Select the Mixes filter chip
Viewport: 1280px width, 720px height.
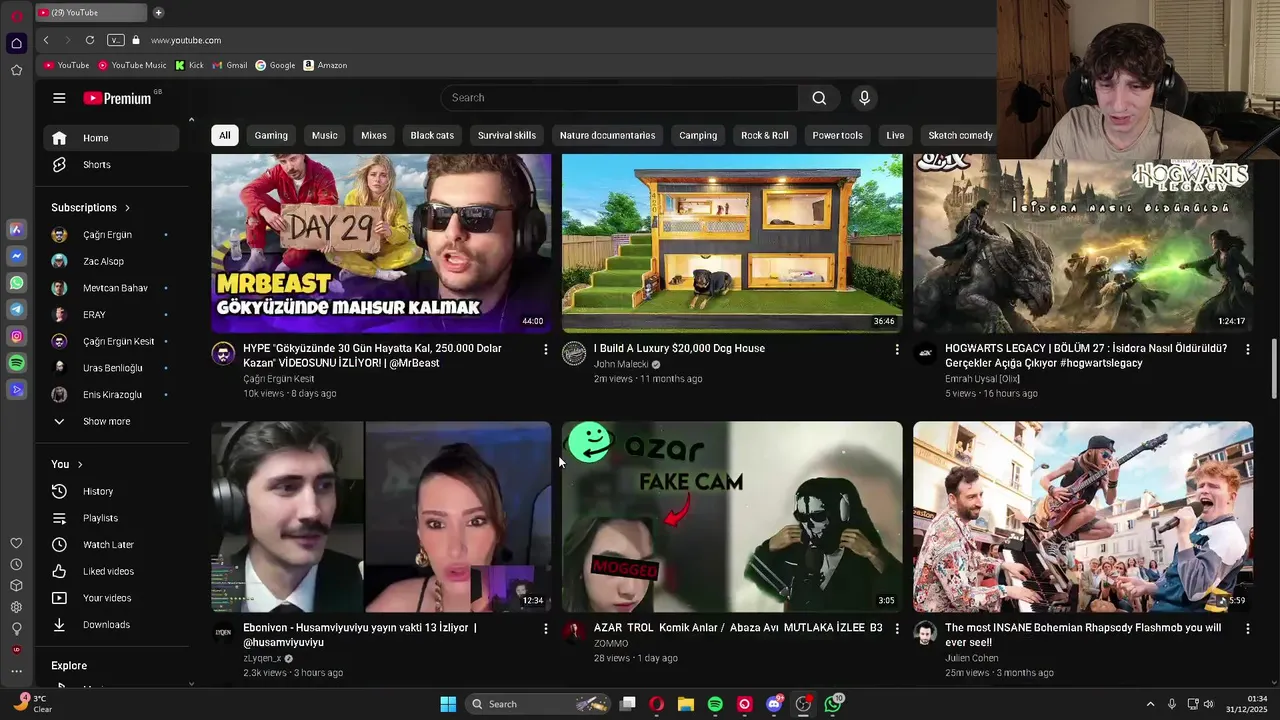374,135
